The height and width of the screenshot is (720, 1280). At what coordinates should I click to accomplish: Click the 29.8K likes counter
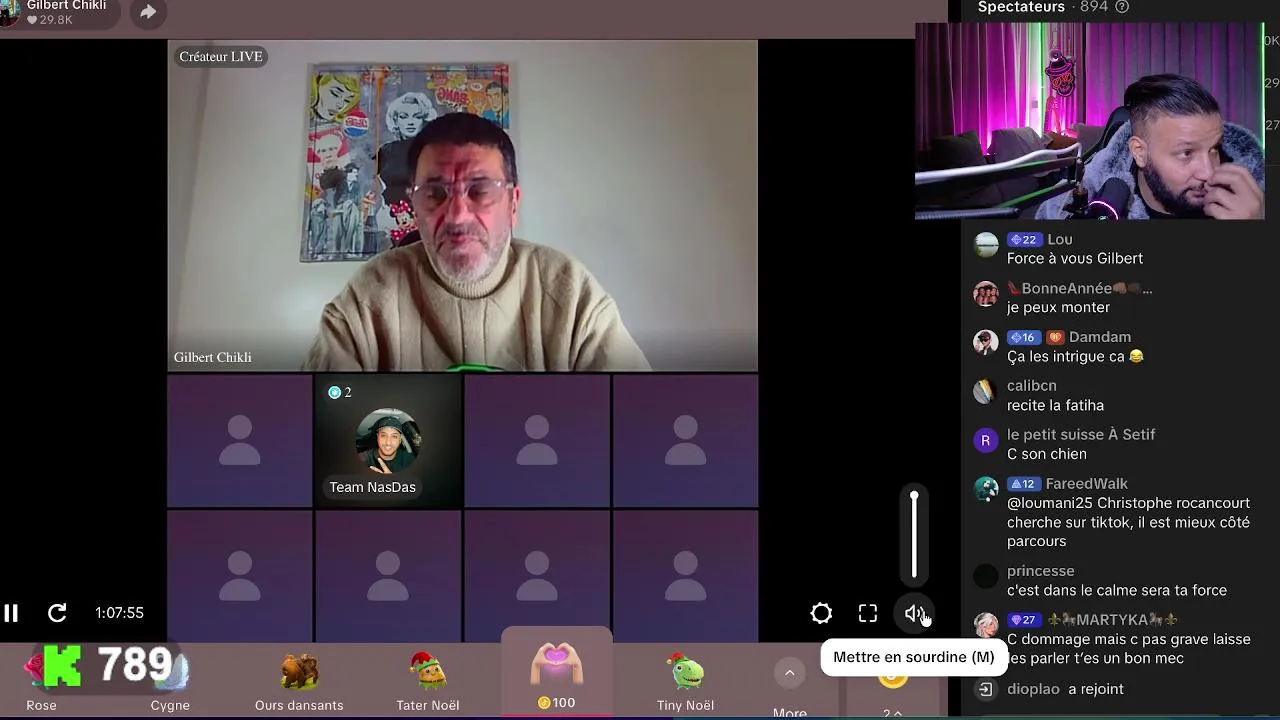click(x=50, y=20)
